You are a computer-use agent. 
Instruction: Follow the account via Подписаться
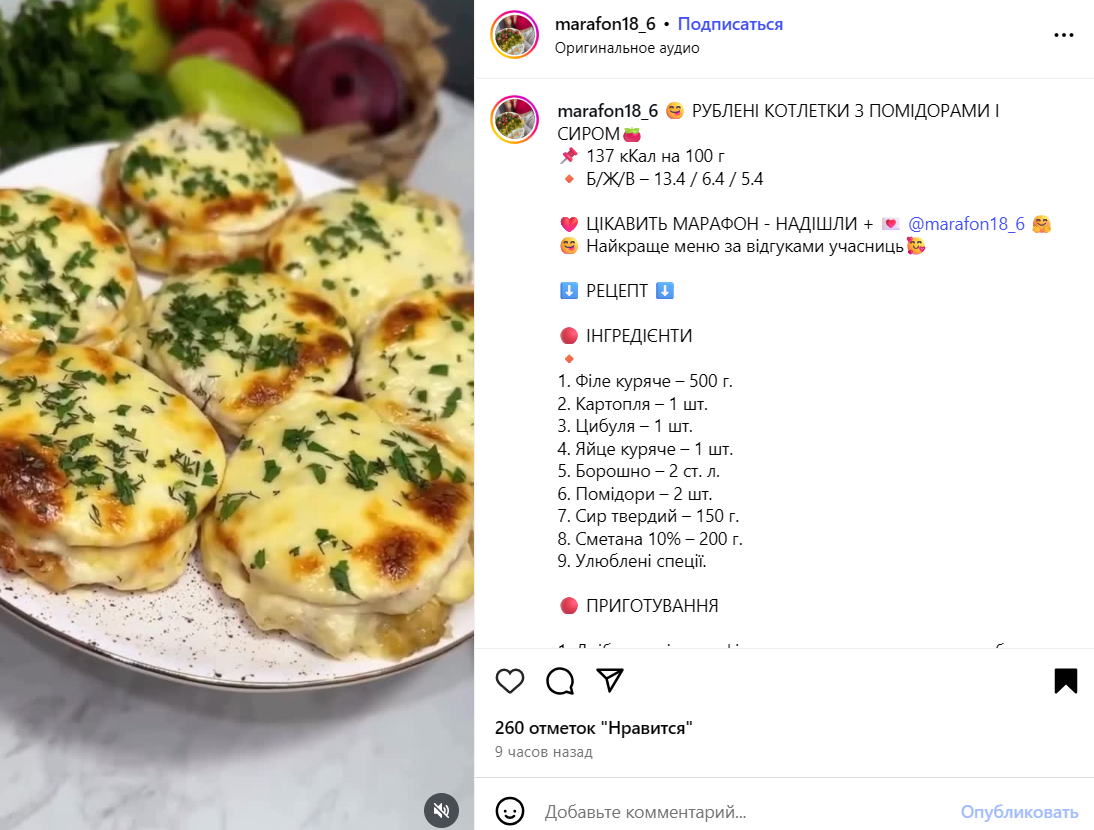point(730,24)
